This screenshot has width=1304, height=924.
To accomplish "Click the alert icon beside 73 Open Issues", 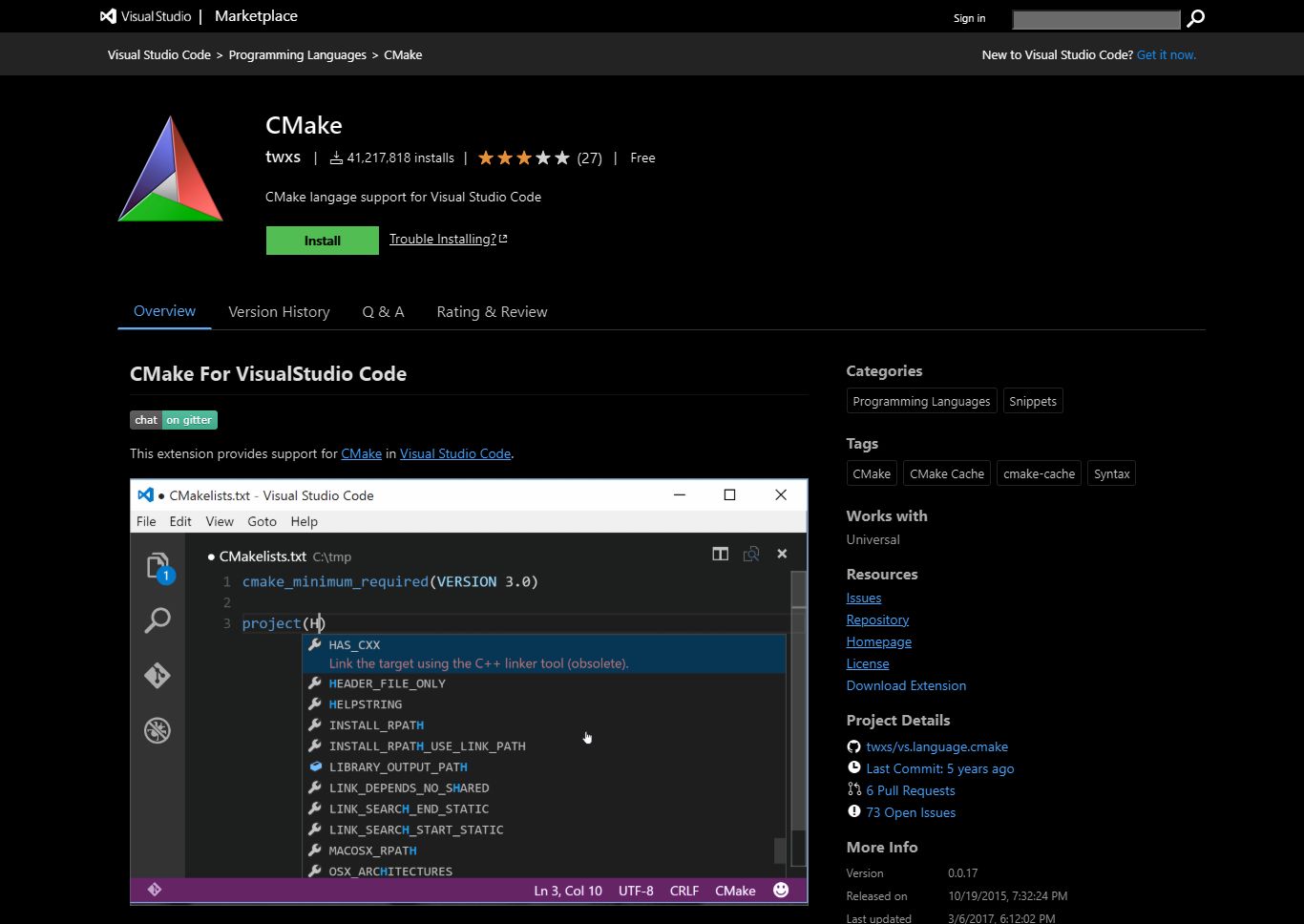I will click(854, 811).
